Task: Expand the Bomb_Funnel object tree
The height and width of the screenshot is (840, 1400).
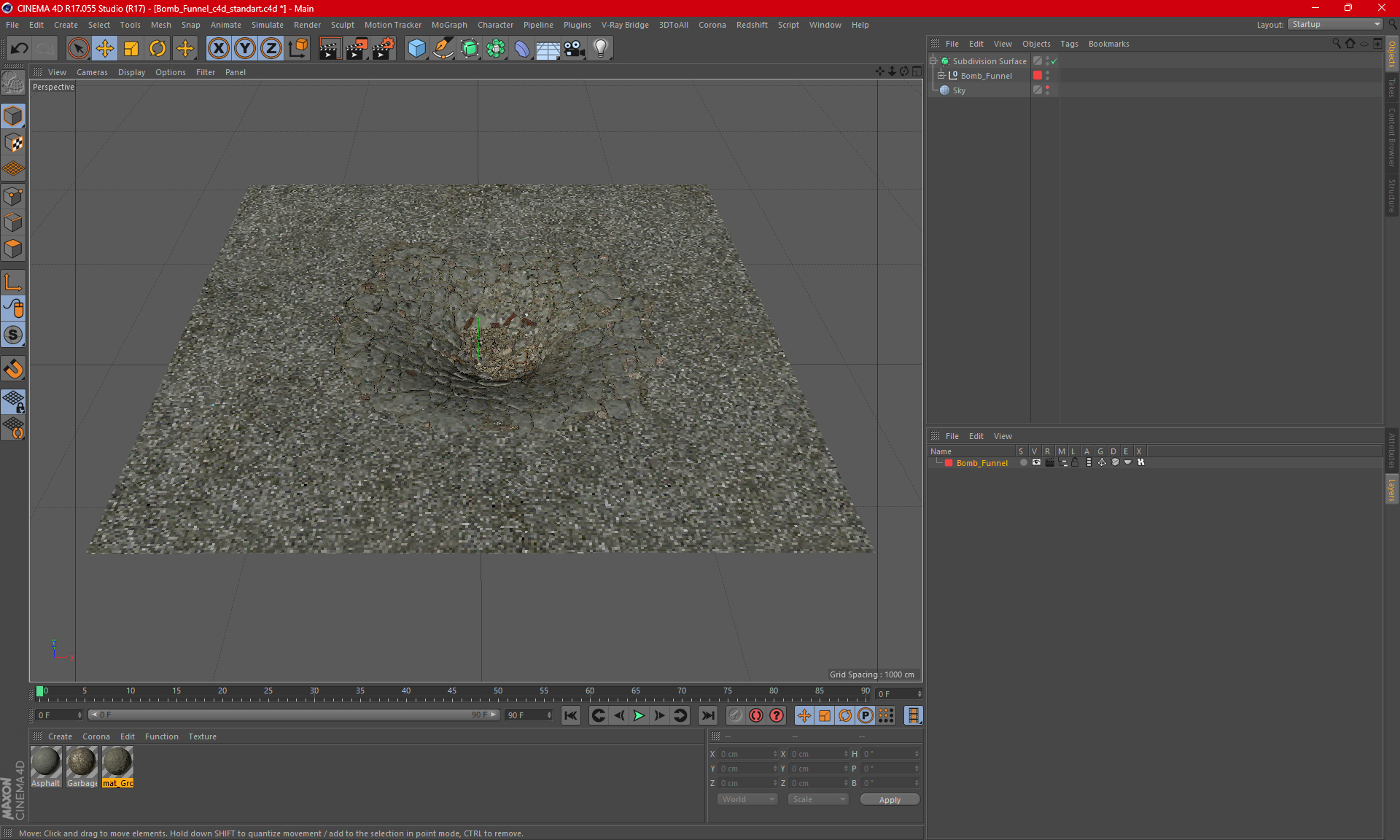Action: pyautogui.click(x=941, y=75)
